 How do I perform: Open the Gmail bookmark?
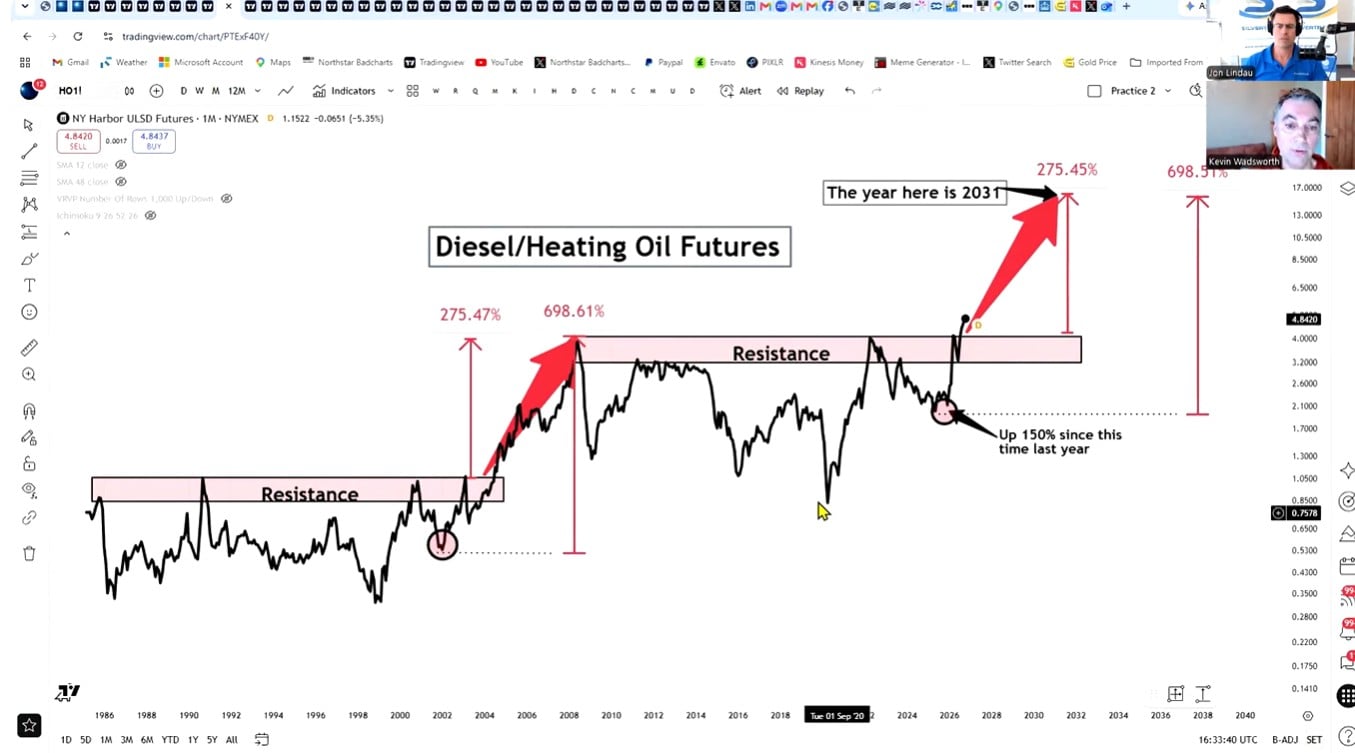coord(71,62)
